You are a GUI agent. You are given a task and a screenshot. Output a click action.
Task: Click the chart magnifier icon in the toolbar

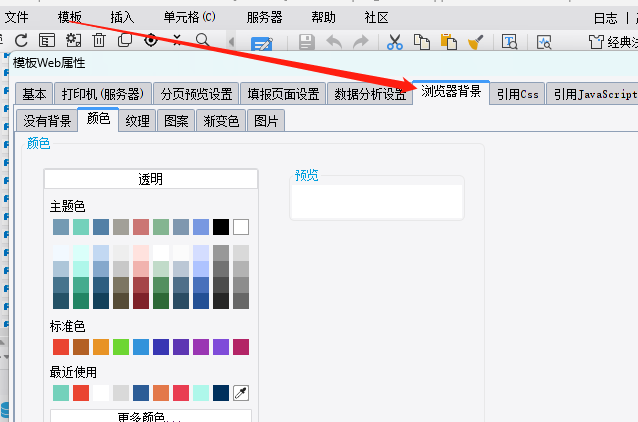(544, 42)
